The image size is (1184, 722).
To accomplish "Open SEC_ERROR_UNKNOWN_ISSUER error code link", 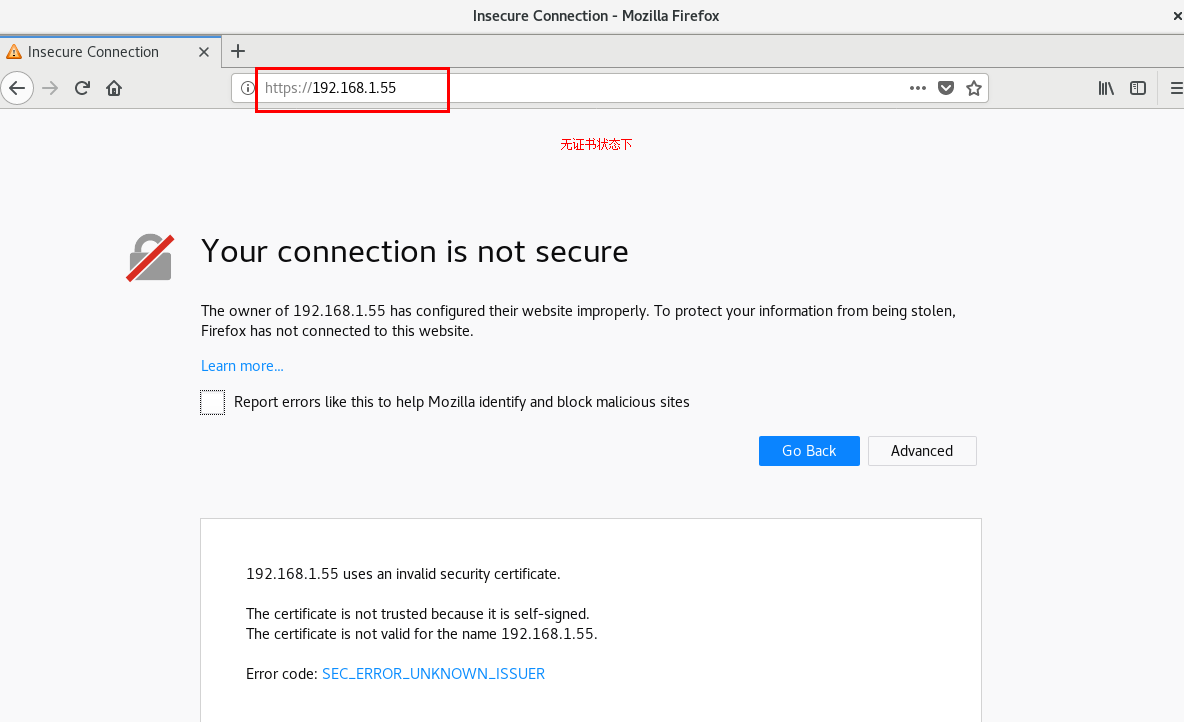I will click(433, 674).
